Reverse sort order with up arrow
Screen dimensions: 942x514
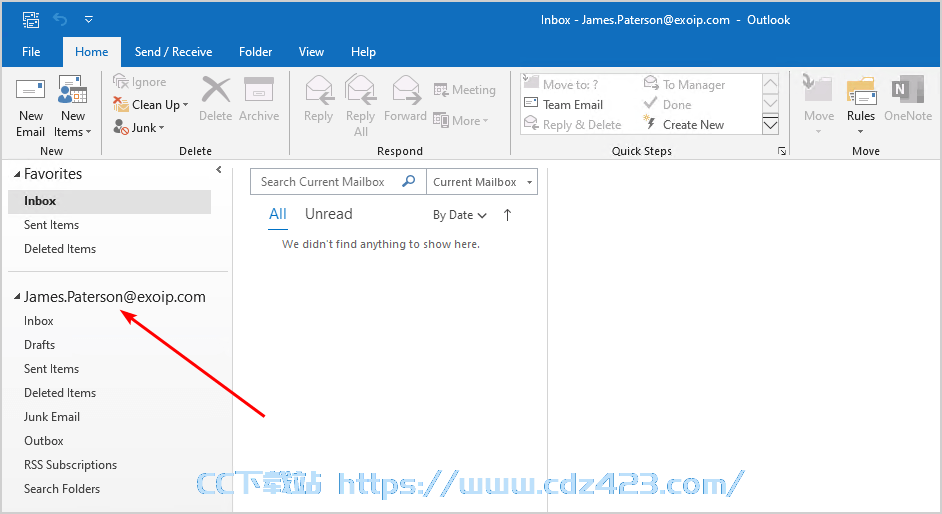[508, 215]
